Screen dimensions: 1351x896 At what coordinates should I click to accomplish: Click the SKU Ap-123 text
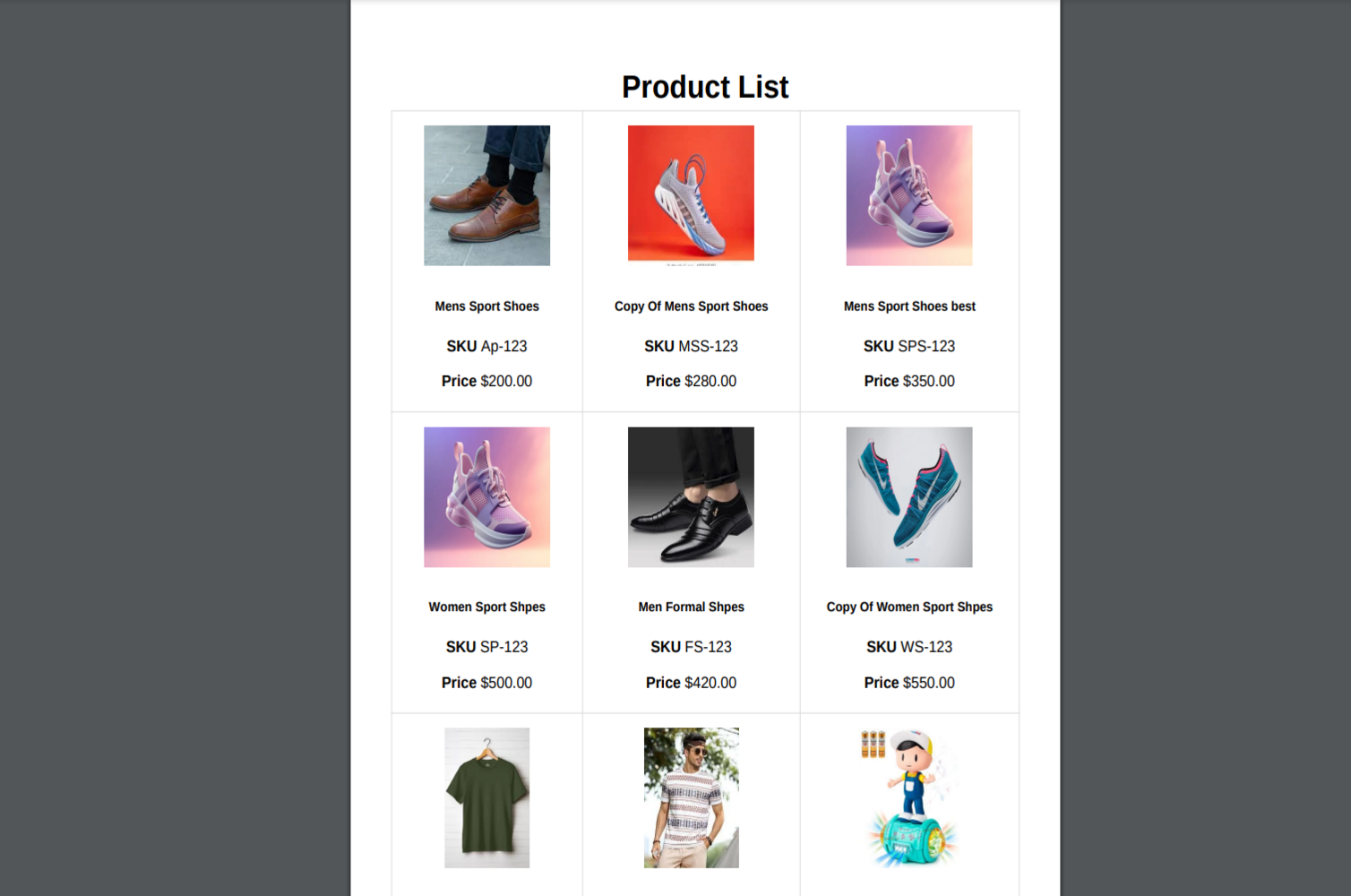(486, 346)
